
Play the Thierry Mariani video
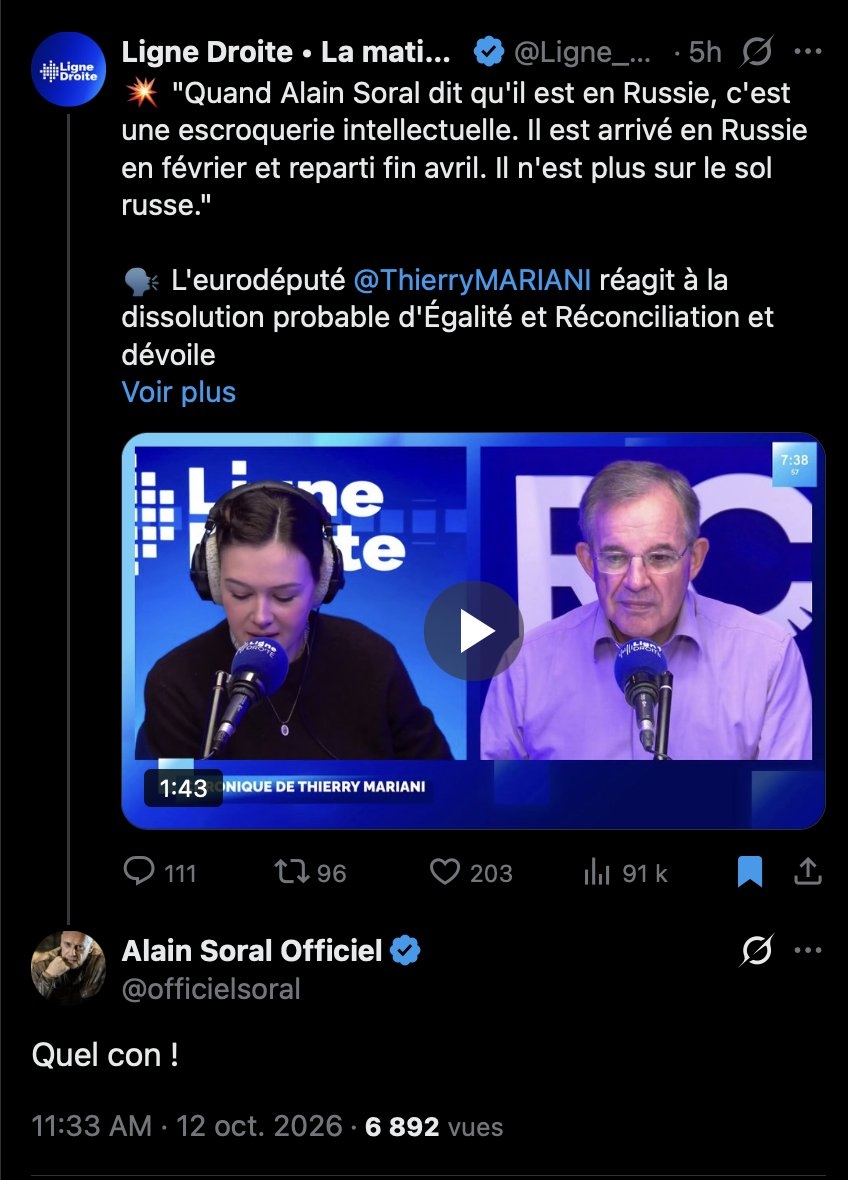click(x=473, y=631)
